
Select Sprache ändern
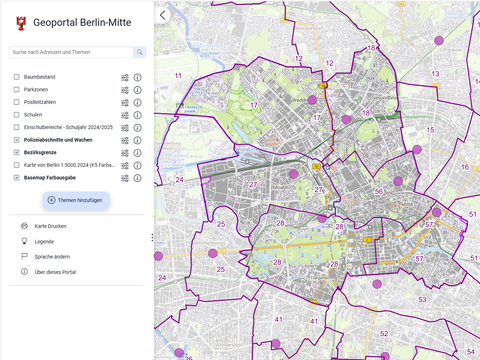pos(52,257)
